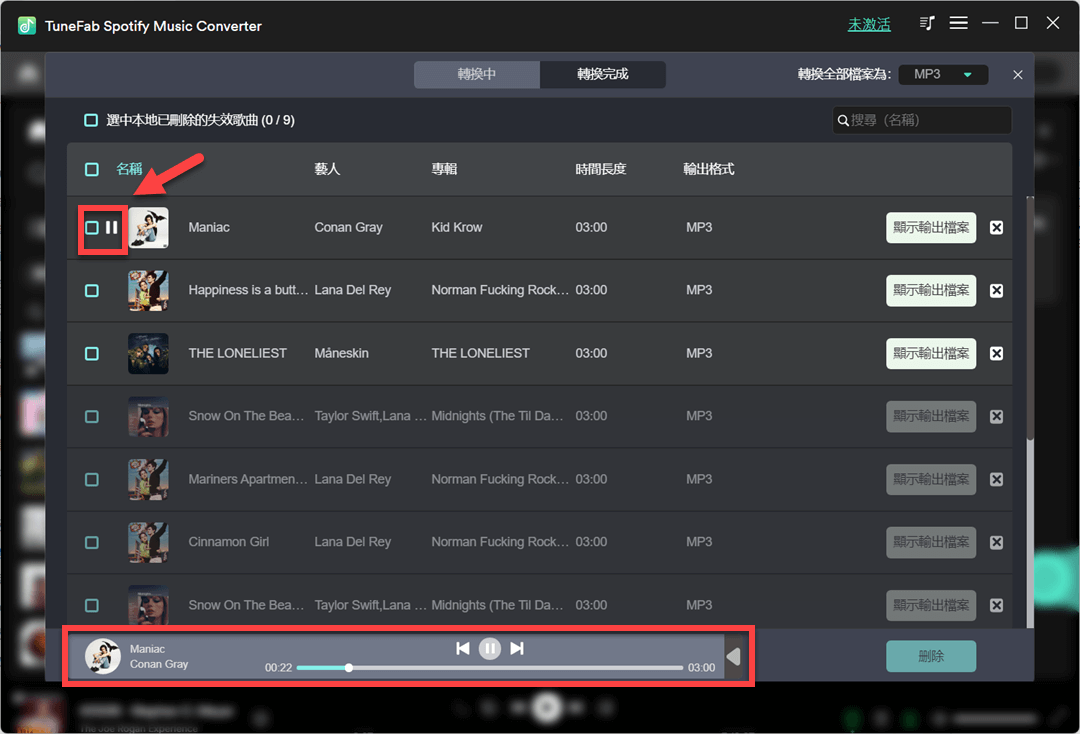1080x734 pixels.
Task: Pause the Maniac track in the list
Action: pyautogui.click(x=112, y=227)
